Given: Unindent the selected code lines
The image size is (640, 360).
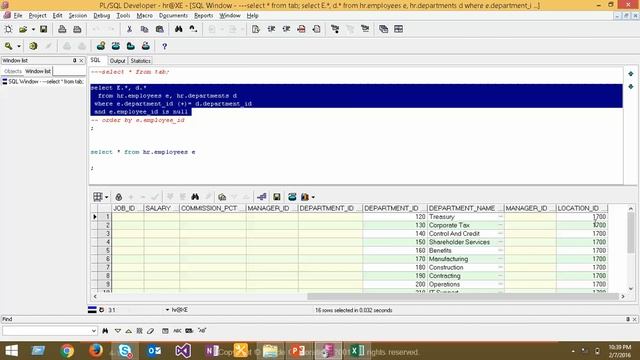Looking at the screenshot, I should tap(286, 29).
